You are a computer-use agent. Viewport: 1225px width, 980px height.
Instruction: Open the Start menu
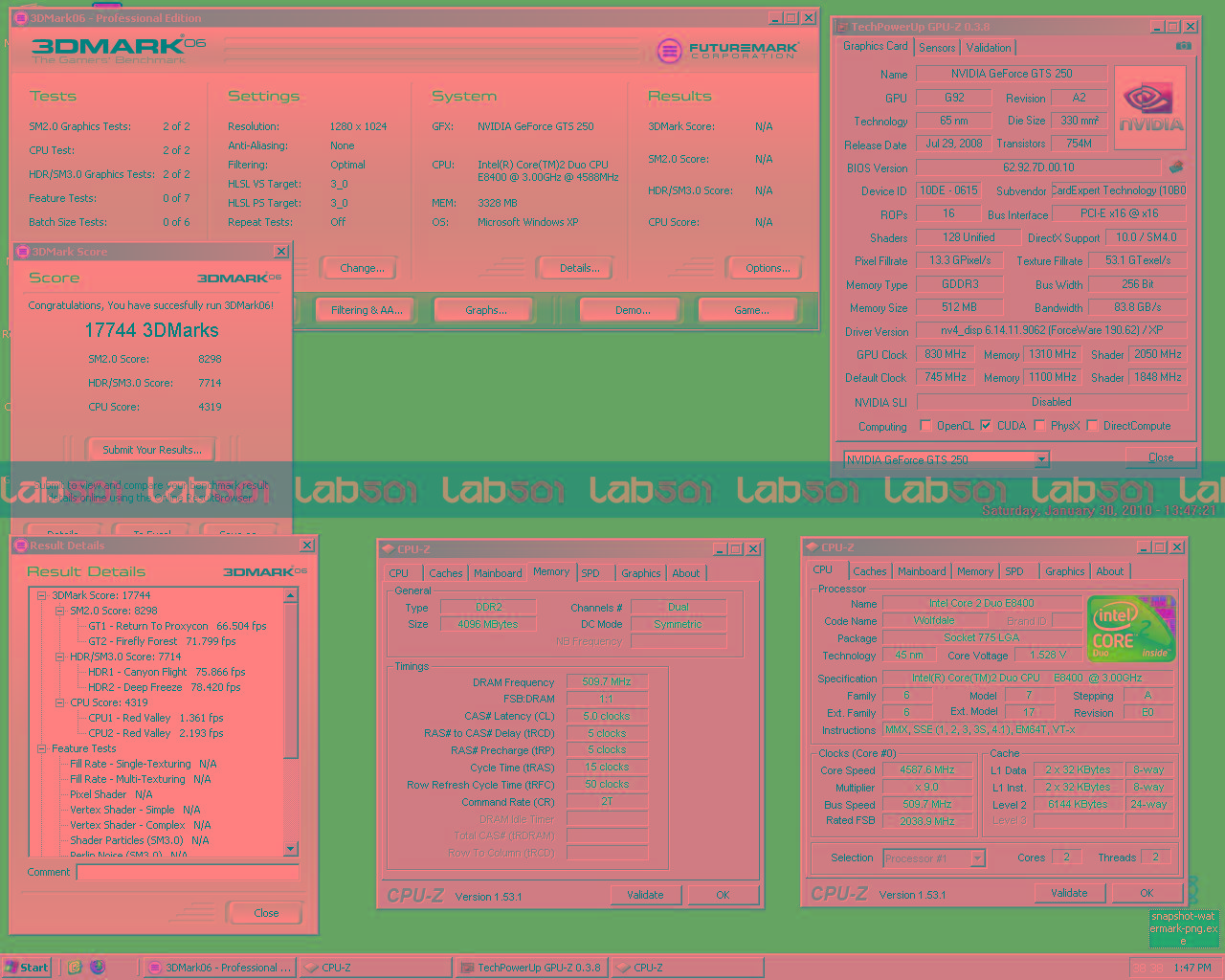coord(26,968)
